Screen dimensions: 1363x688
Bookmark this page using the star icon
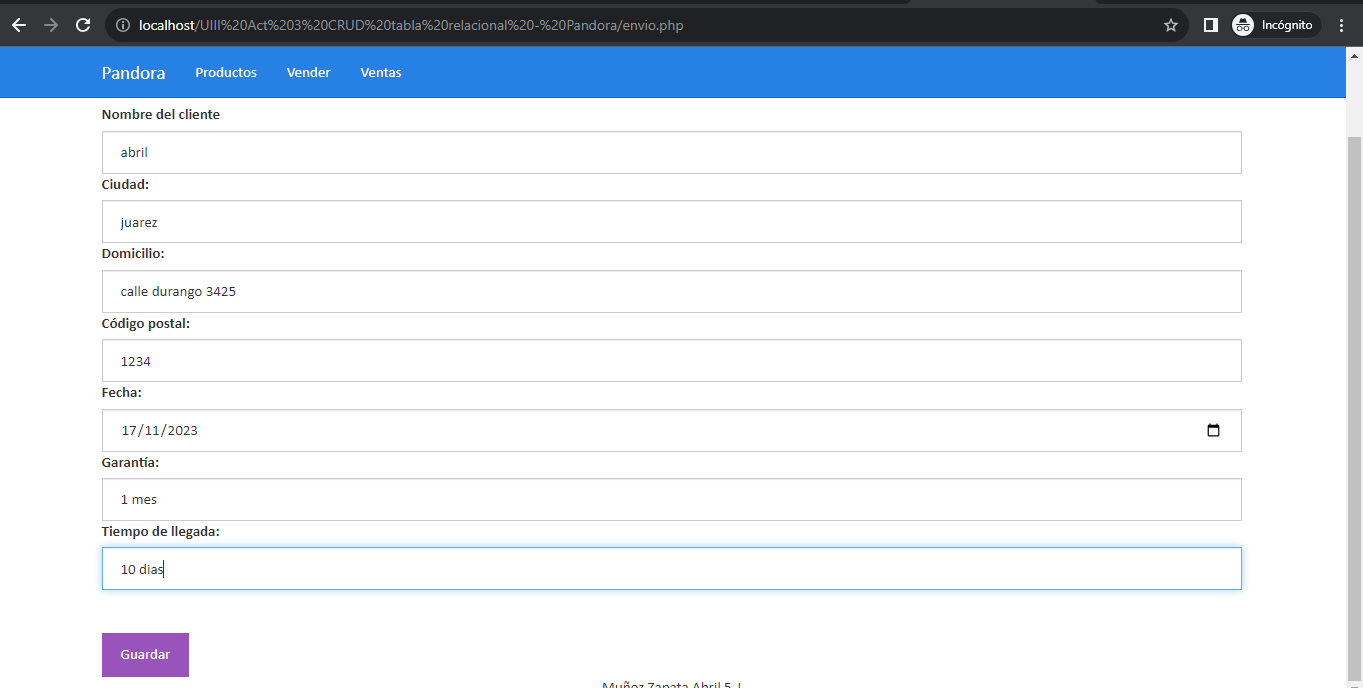[1170, 25]
